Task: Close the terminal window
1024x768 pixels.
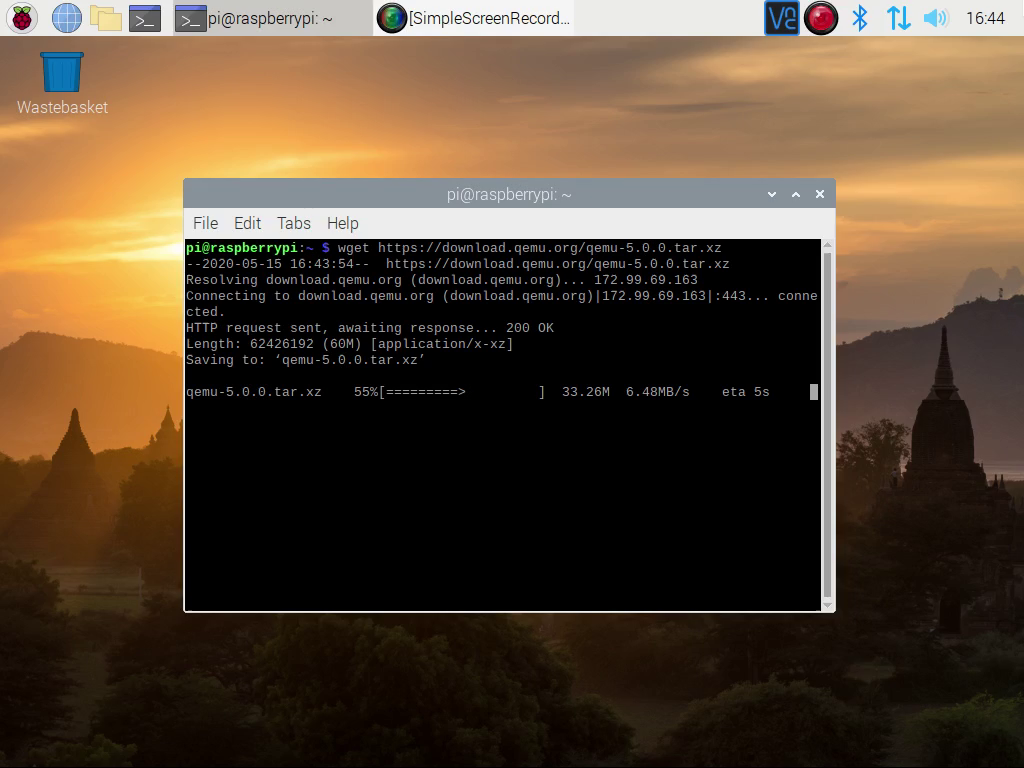Action: click(x=820, y=194)
